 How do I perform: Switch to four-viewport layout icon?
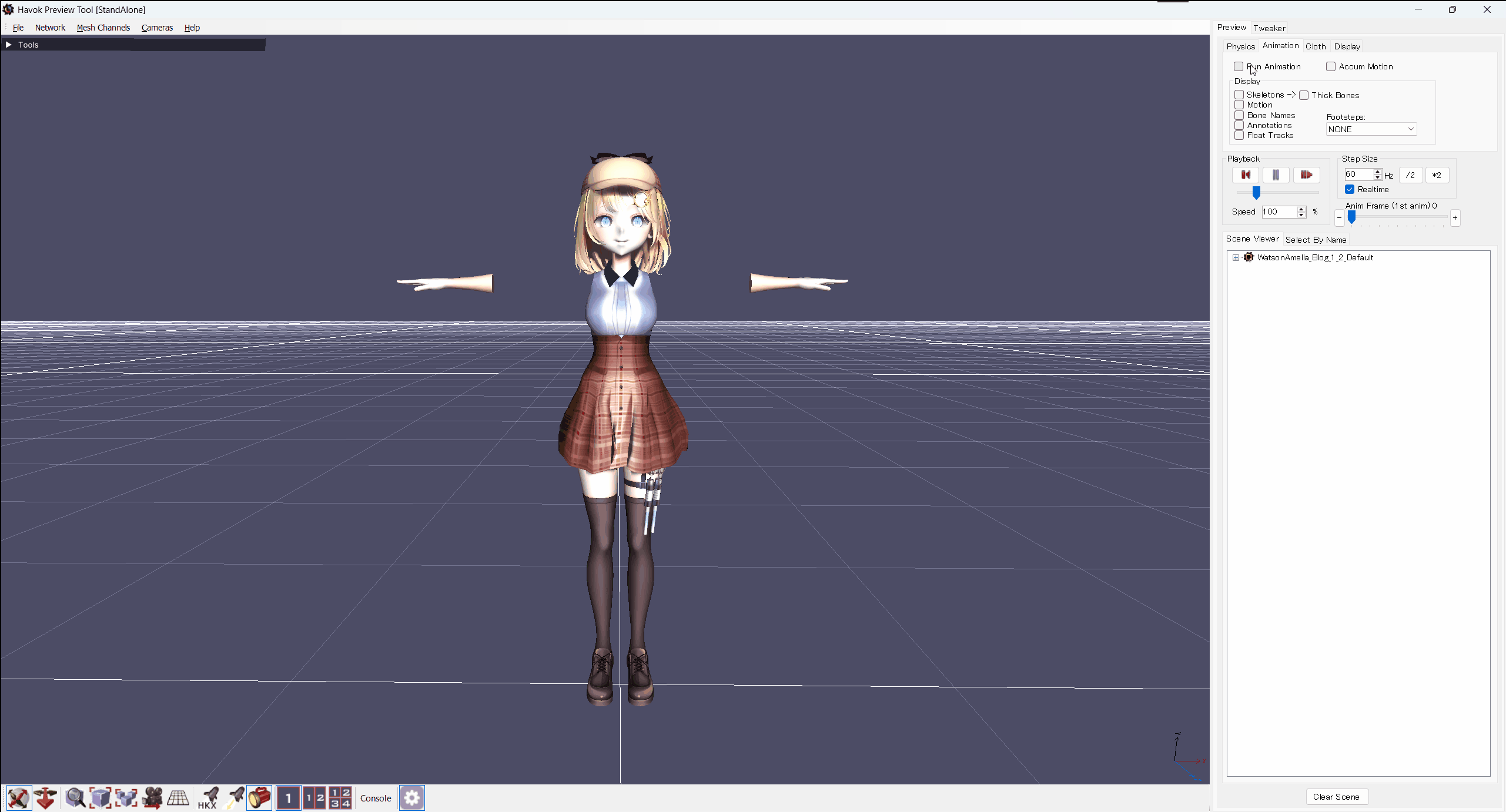tap(340, 798)
